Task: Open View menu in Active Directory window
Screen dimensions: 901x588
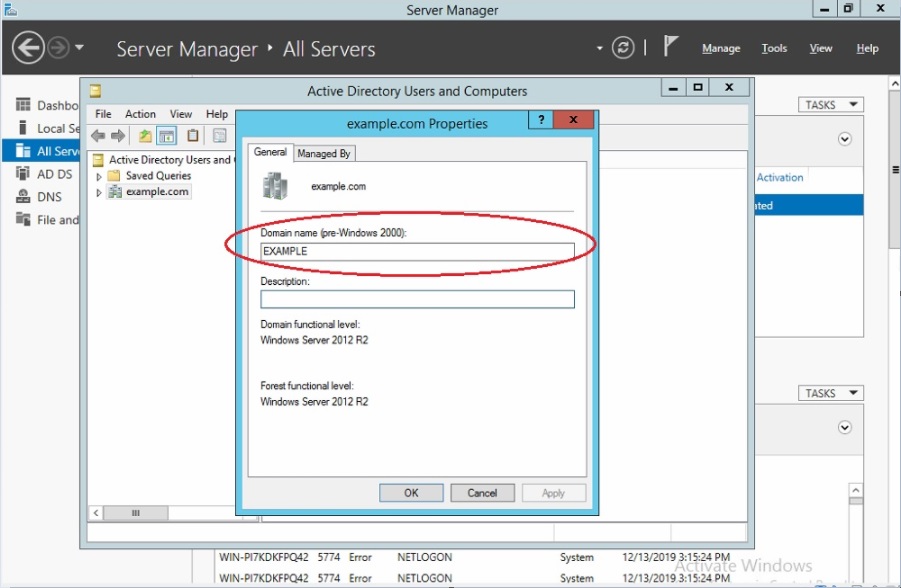Action: [x=180, y=114]
